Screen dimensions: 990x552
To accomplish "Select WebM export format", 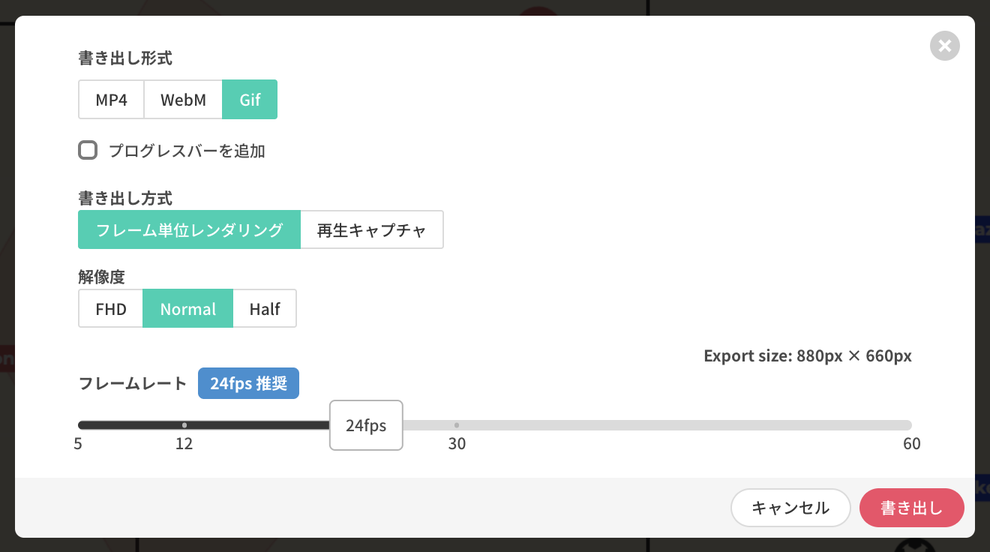I will pos(183,100).
